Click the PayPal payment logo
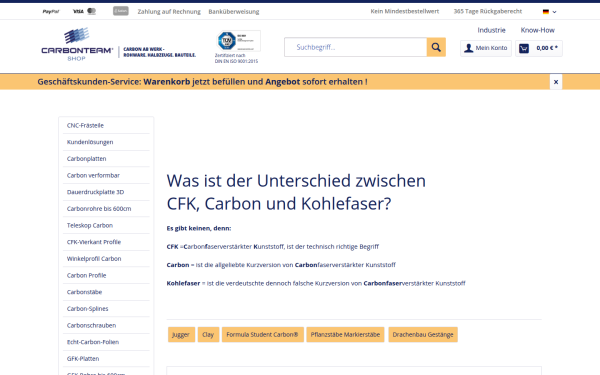The width and height of the screenshot is (600, 375). (51, 11)
